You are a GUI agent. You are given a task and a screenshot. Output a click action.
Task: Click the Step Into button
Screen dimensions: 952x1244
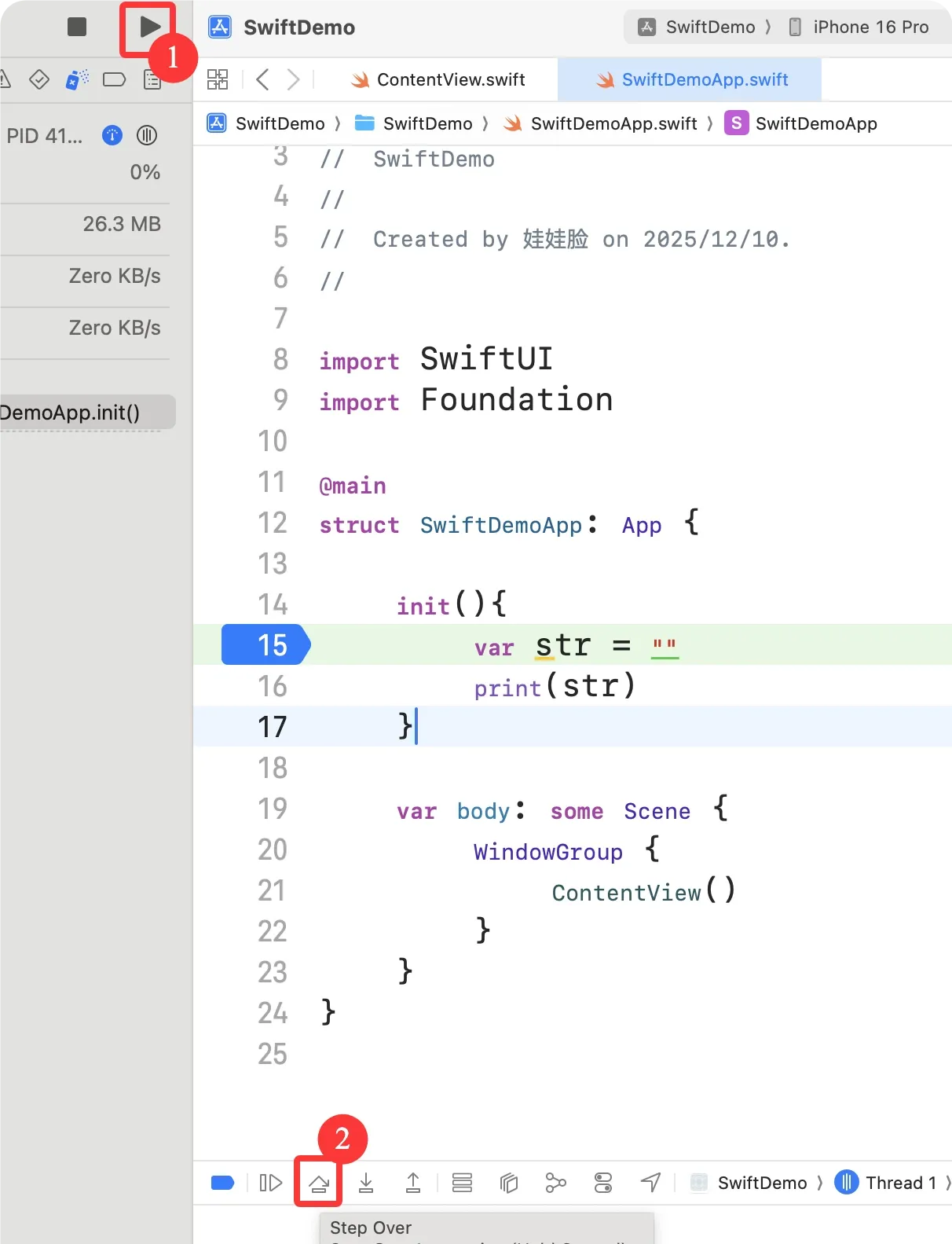[x=366, y=1183]
